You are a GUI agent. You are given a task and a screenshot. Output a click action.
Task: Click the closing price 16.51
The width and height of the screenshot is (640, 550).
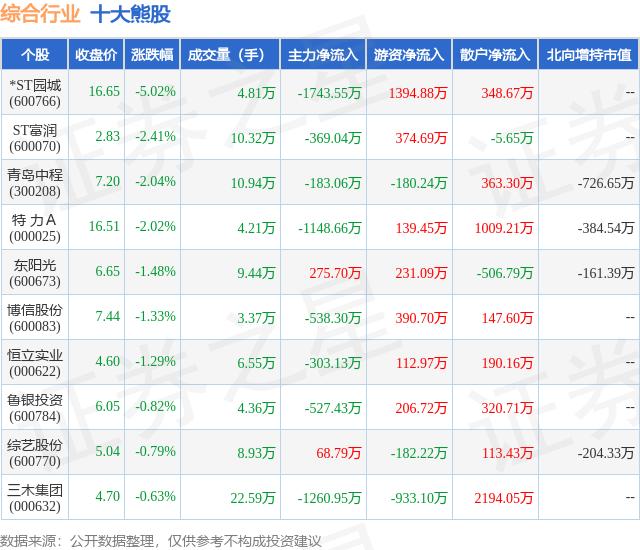tap(104, 226)
